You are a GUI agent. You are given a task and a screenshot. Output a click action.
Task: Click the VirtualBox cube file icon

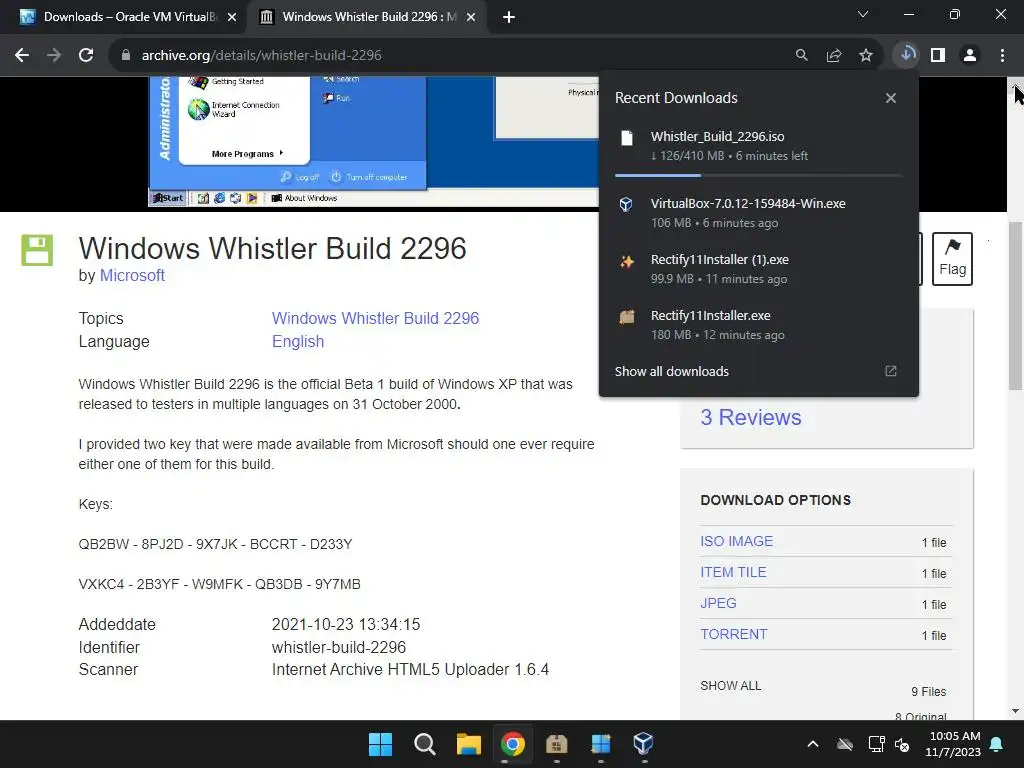626,204
